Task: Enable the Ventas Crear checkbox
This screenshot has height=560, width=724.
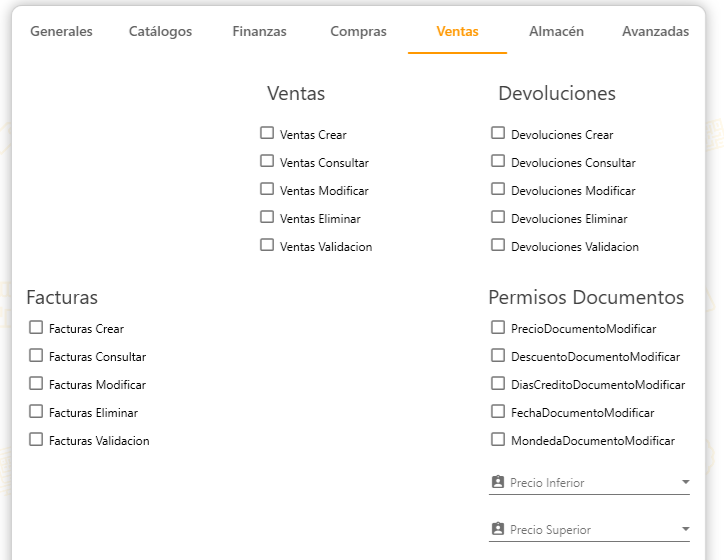Action: pyautogui.click(x=267, y=133)
